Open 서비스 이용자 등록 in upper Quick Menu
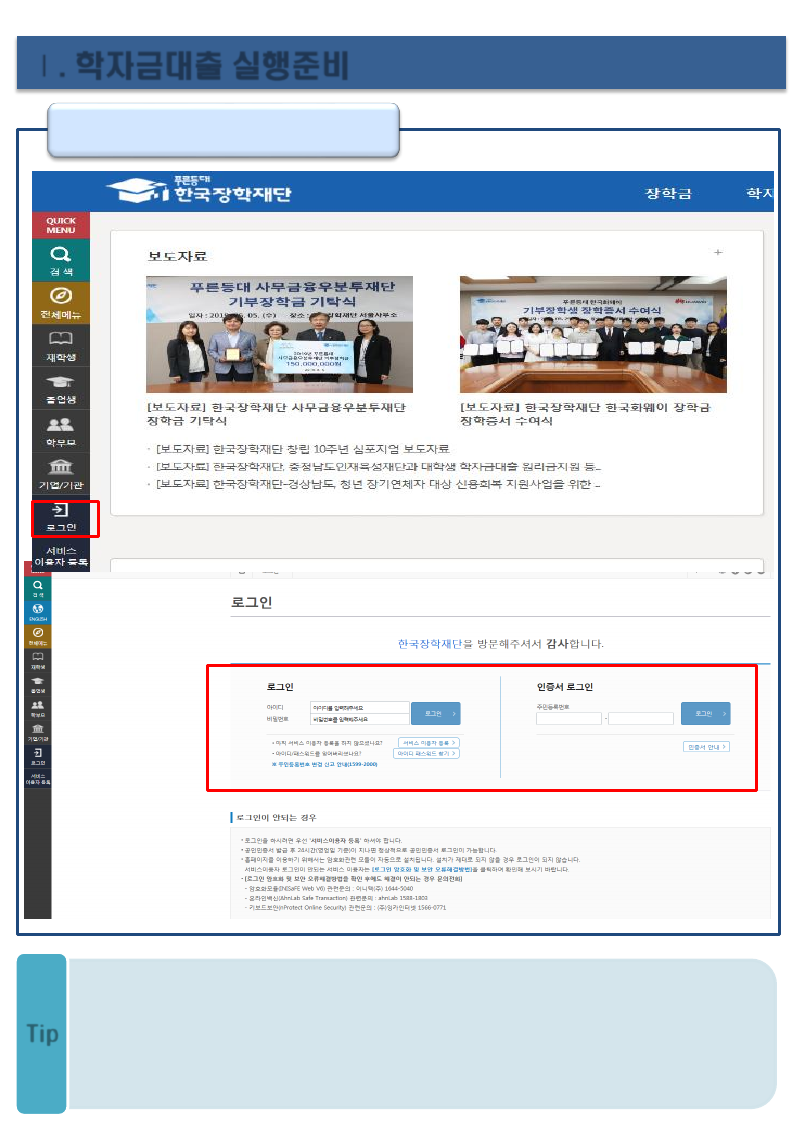The image size is (802, 1135). tap(61, 556)
